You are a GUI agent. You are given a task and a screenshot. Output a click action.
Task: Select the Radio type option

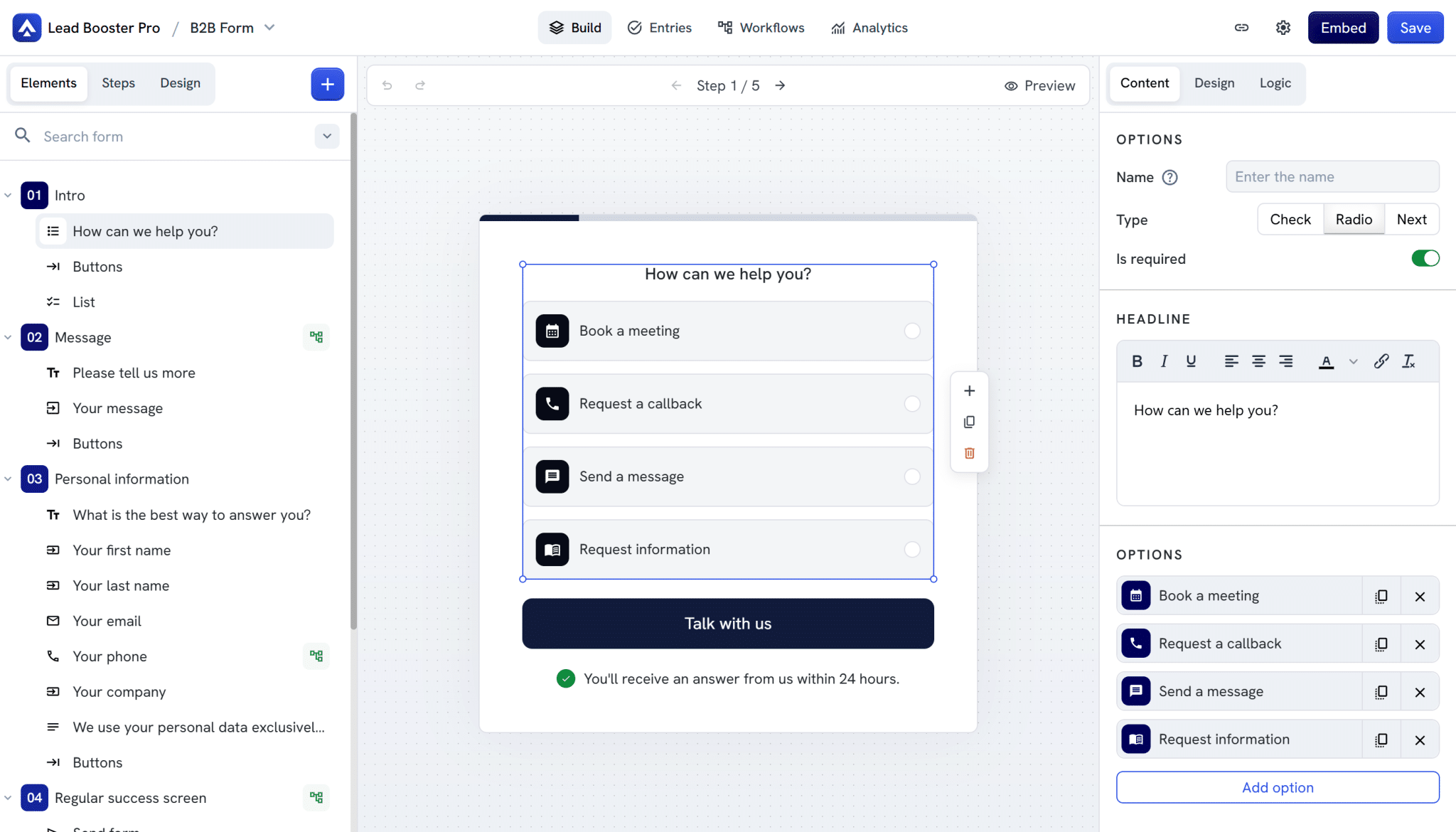click(1353, 219)
